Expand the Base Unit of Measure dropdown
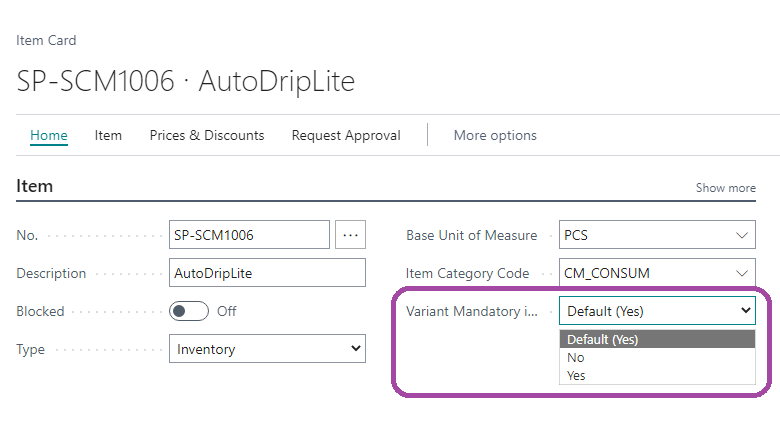The image size is (780, 438). coord(742,235)
